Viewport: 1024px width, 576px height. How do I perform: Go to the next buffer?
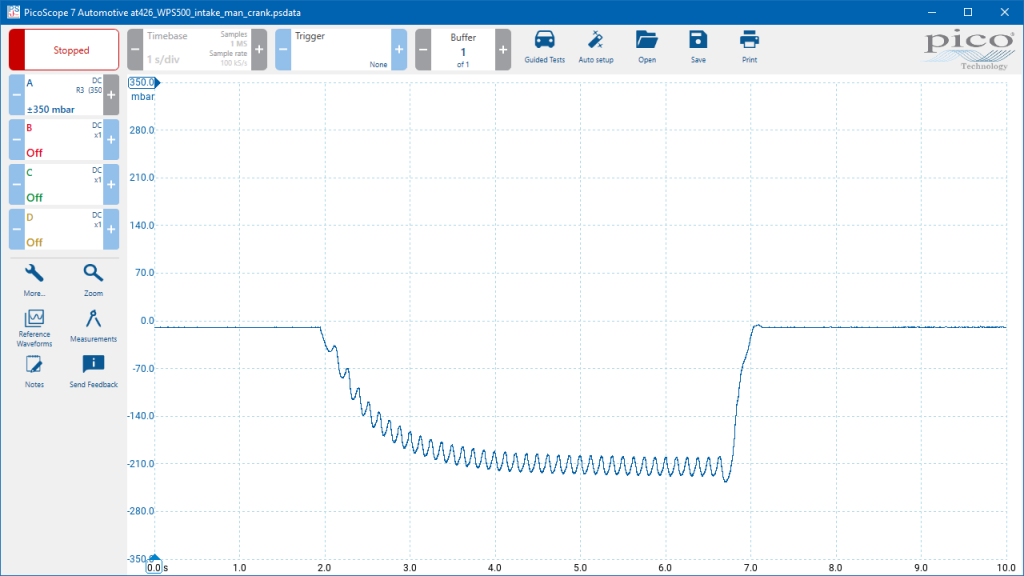click(503, 50)
